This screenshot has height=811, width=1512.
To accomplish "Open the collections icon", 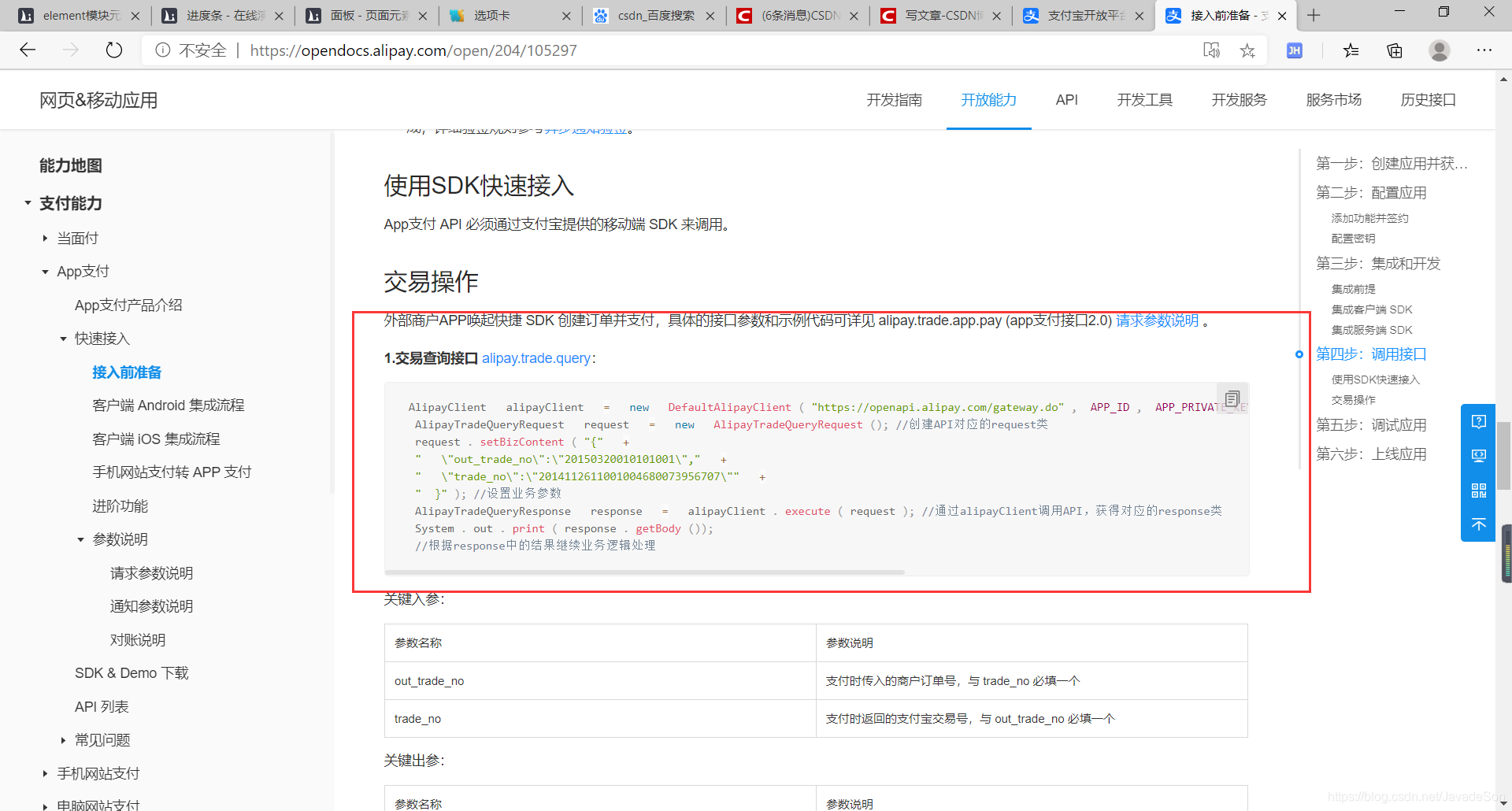I will pyautogui.click(x=1395, y=50).
